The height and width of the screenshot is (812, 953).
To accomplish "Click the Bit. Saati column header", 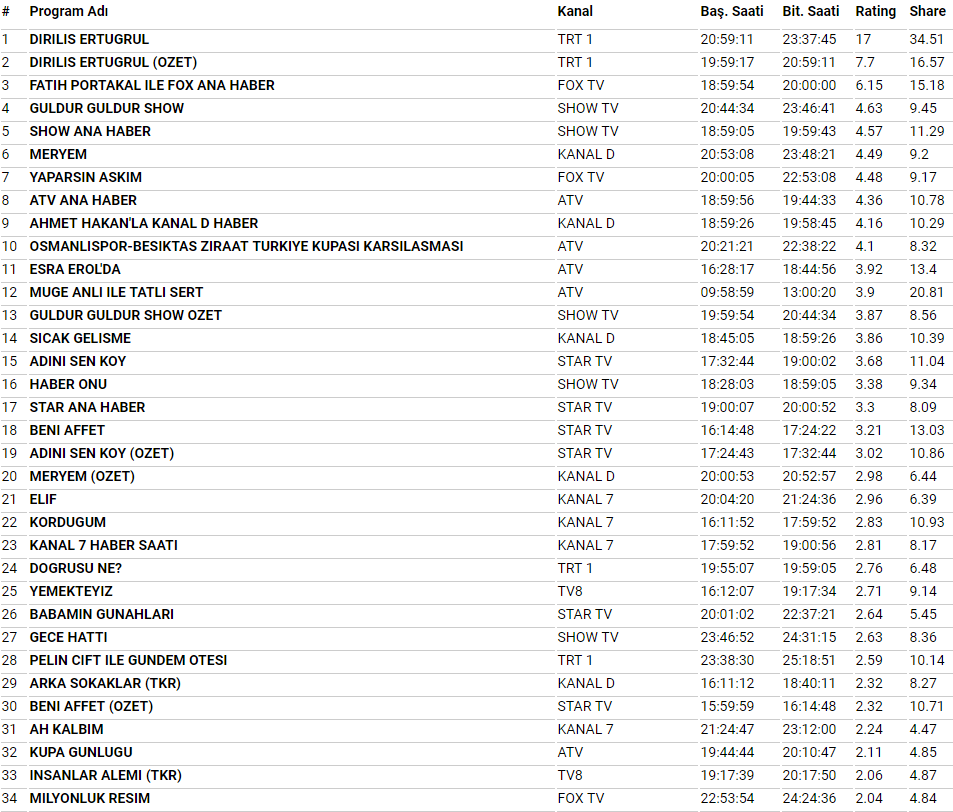I will click(811, 11).
